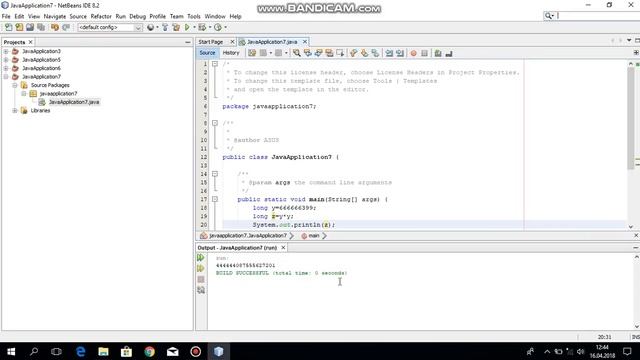Click Shift Line Right editor icon

click(400, 53)
